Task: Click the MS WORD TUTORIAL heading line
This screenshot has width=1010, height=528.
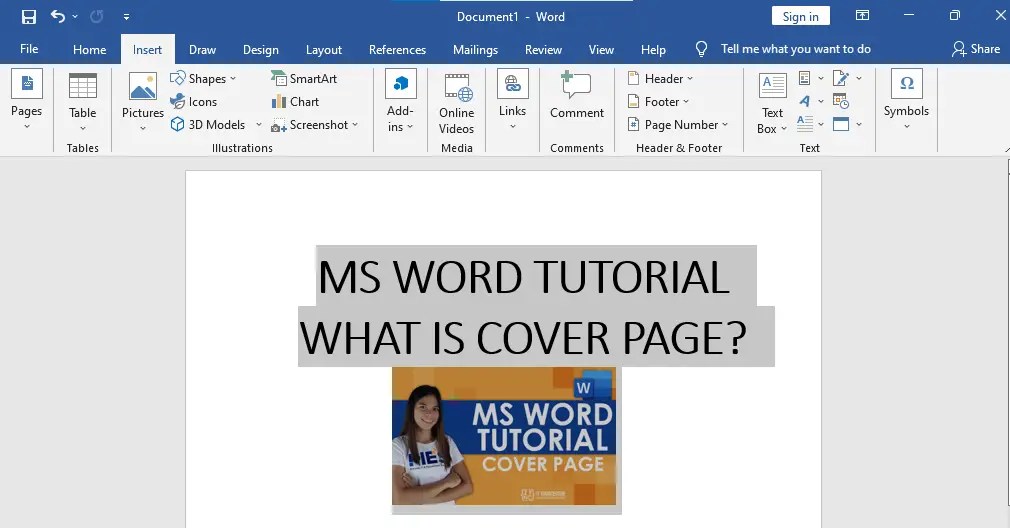Action: click(x=524, y=277)
